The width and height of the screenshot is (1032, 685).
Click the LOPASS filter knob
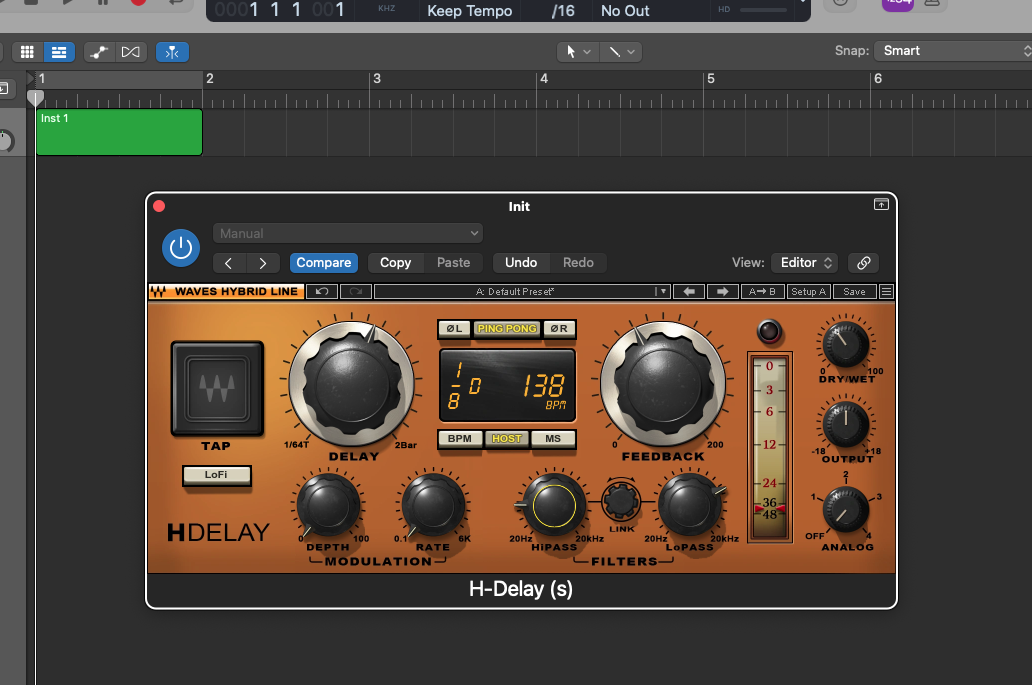click(690, 505)
